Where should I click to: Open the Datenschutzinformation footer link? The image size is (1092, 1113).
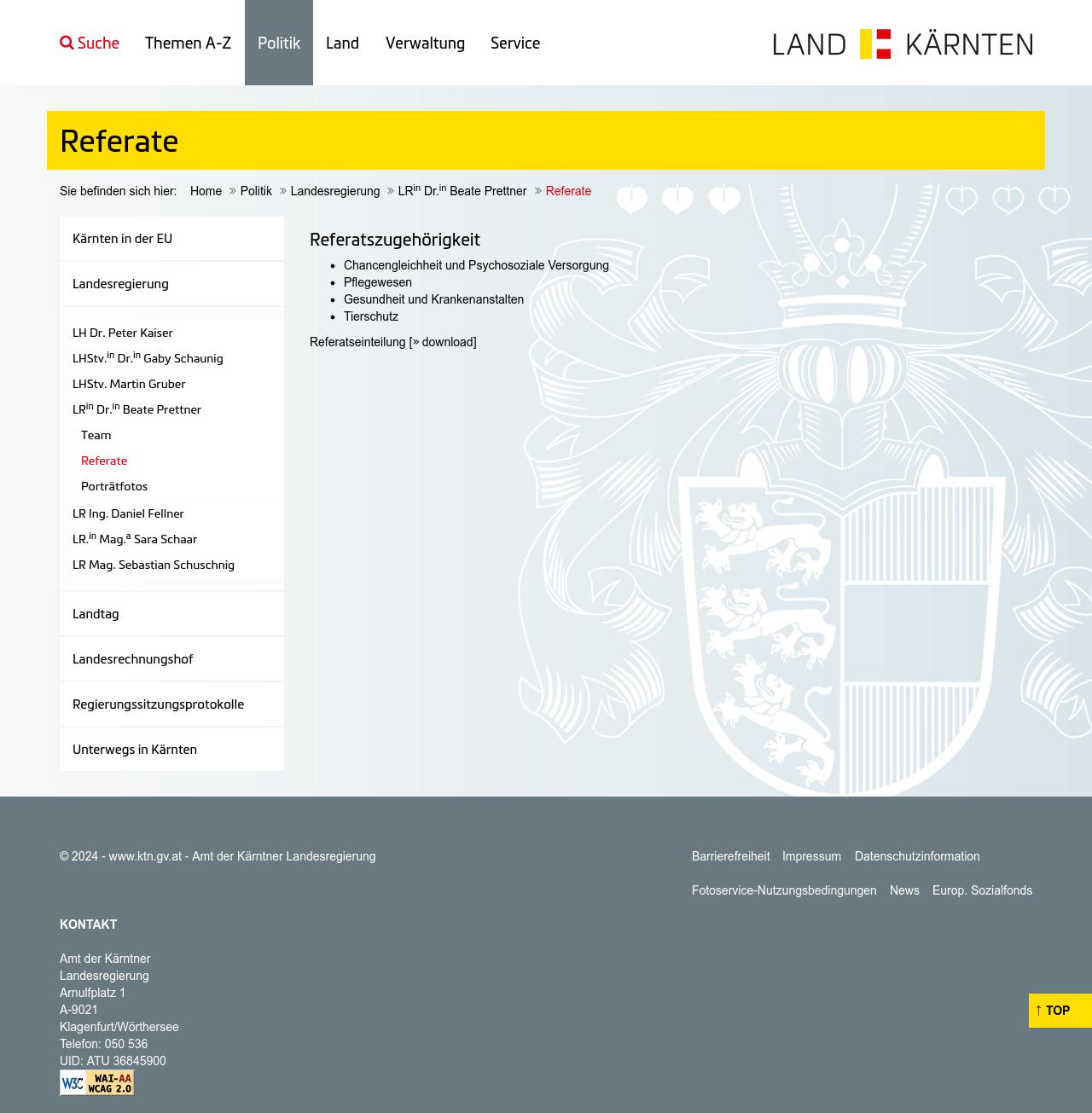pos(917,856)
